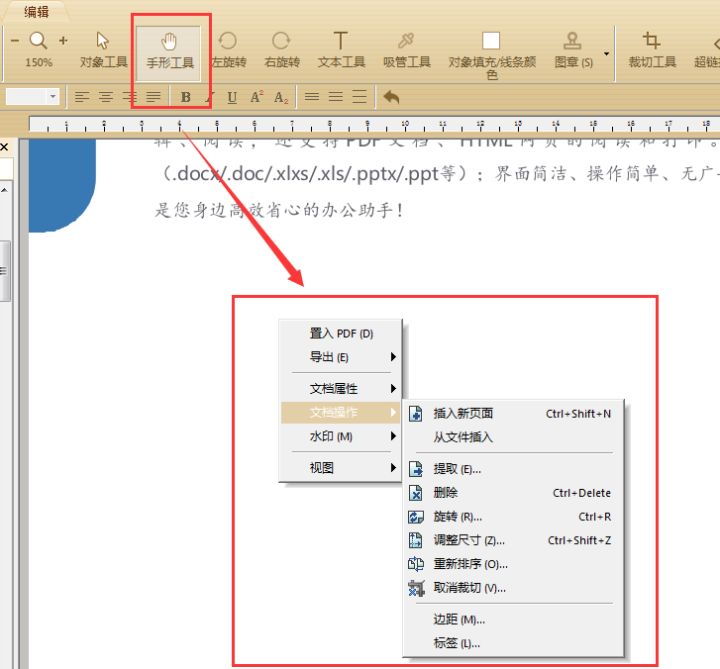This screenshot has width=720, height=669.
Task: Select 边距 (M)... menu entry
Action: pos(512,620)
